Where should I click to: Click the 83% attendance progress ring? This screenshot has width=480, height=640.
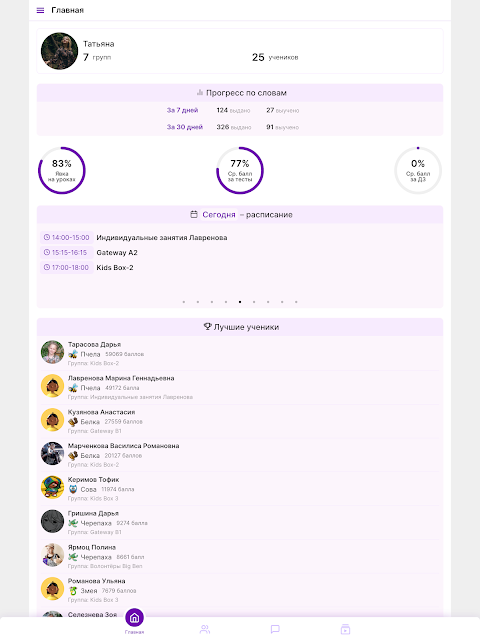[62, 170]
